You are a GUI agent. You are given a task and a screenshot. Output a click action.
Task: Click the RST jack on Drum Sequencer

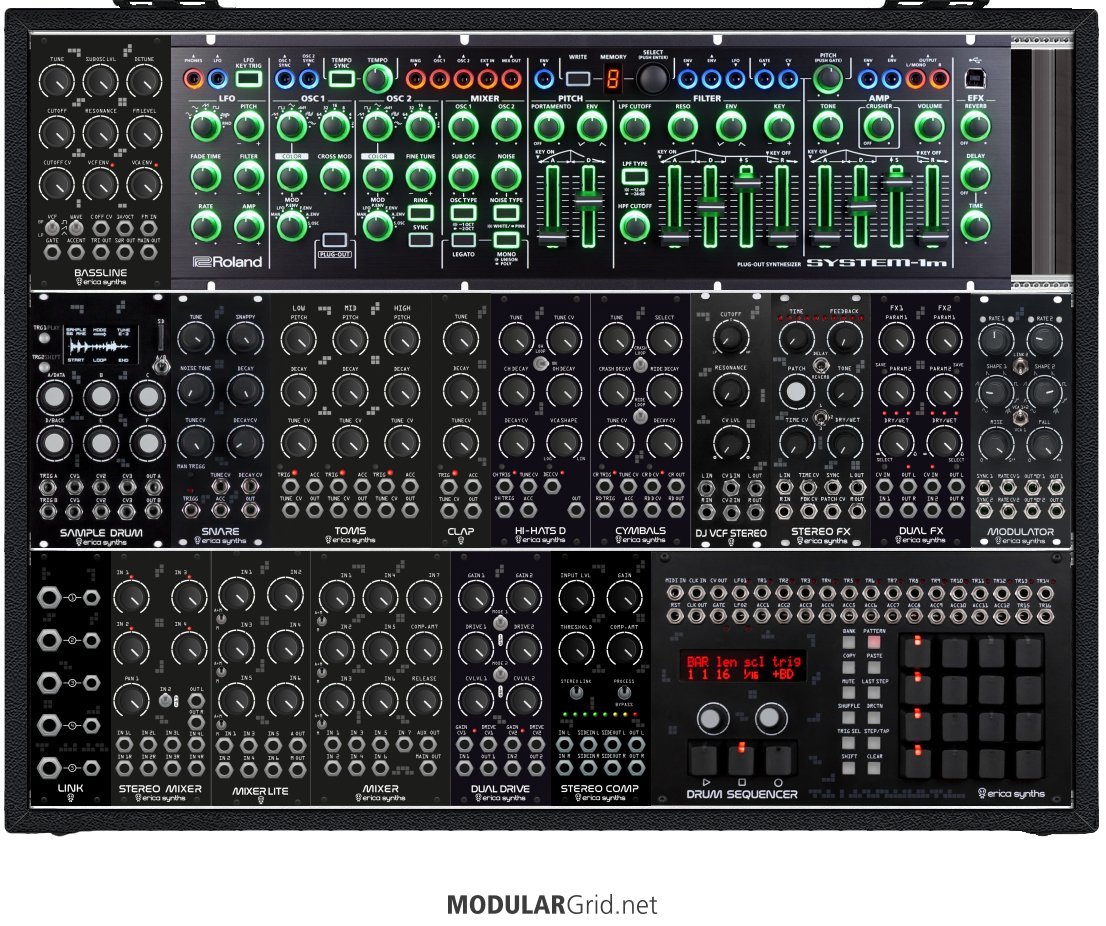pyautogui.click(x=676, y=617)
